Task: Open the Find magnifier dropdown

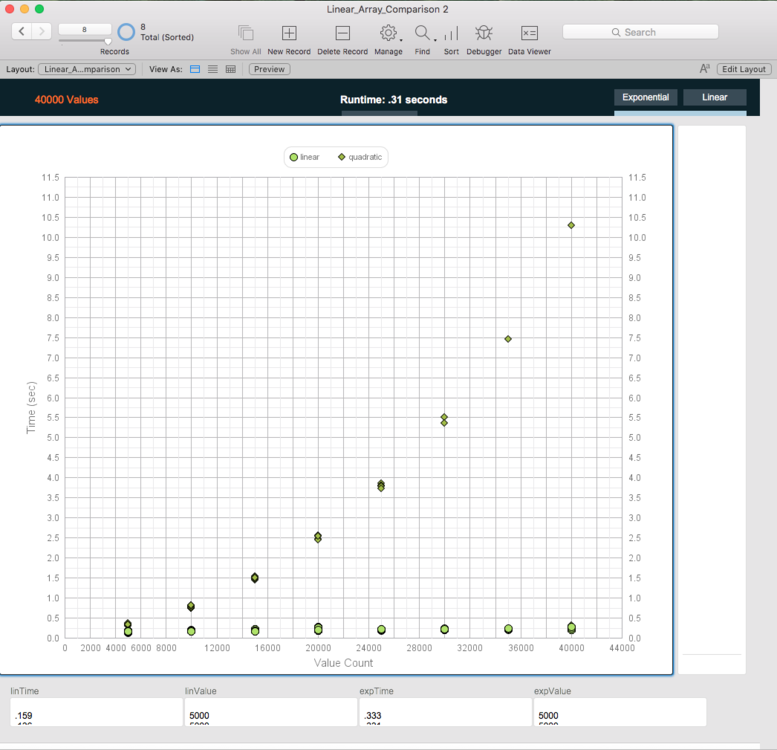Action: point(423,33)
